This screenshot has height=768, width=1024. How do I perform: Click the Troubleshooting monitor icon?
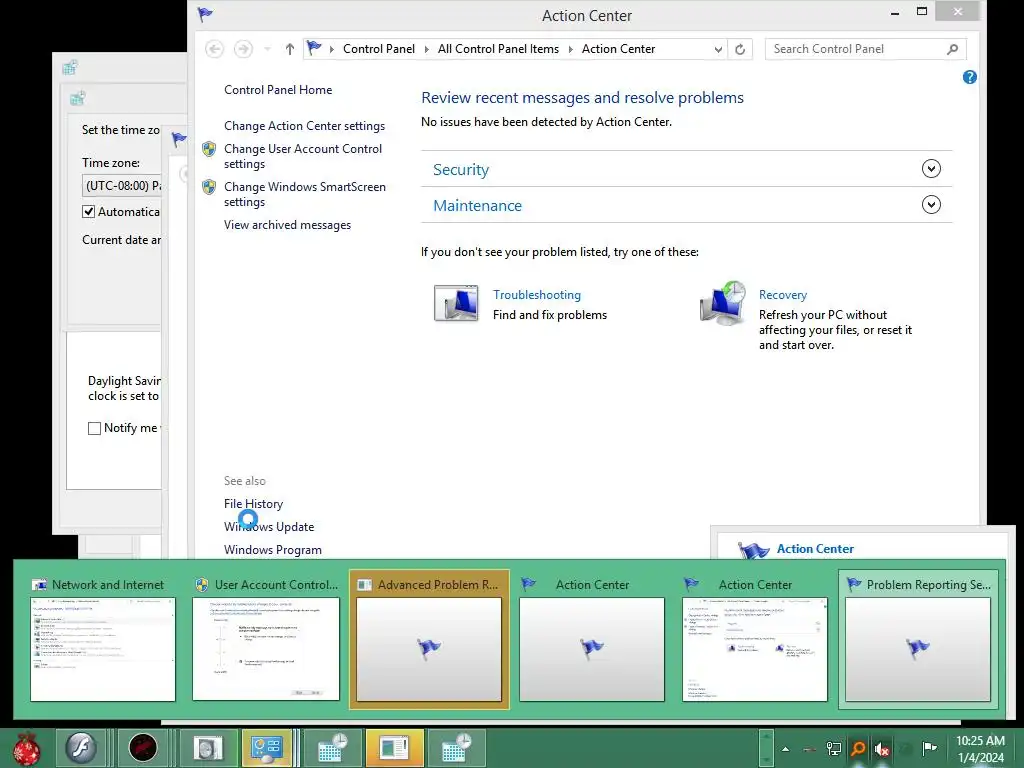[x=456, y=304]
